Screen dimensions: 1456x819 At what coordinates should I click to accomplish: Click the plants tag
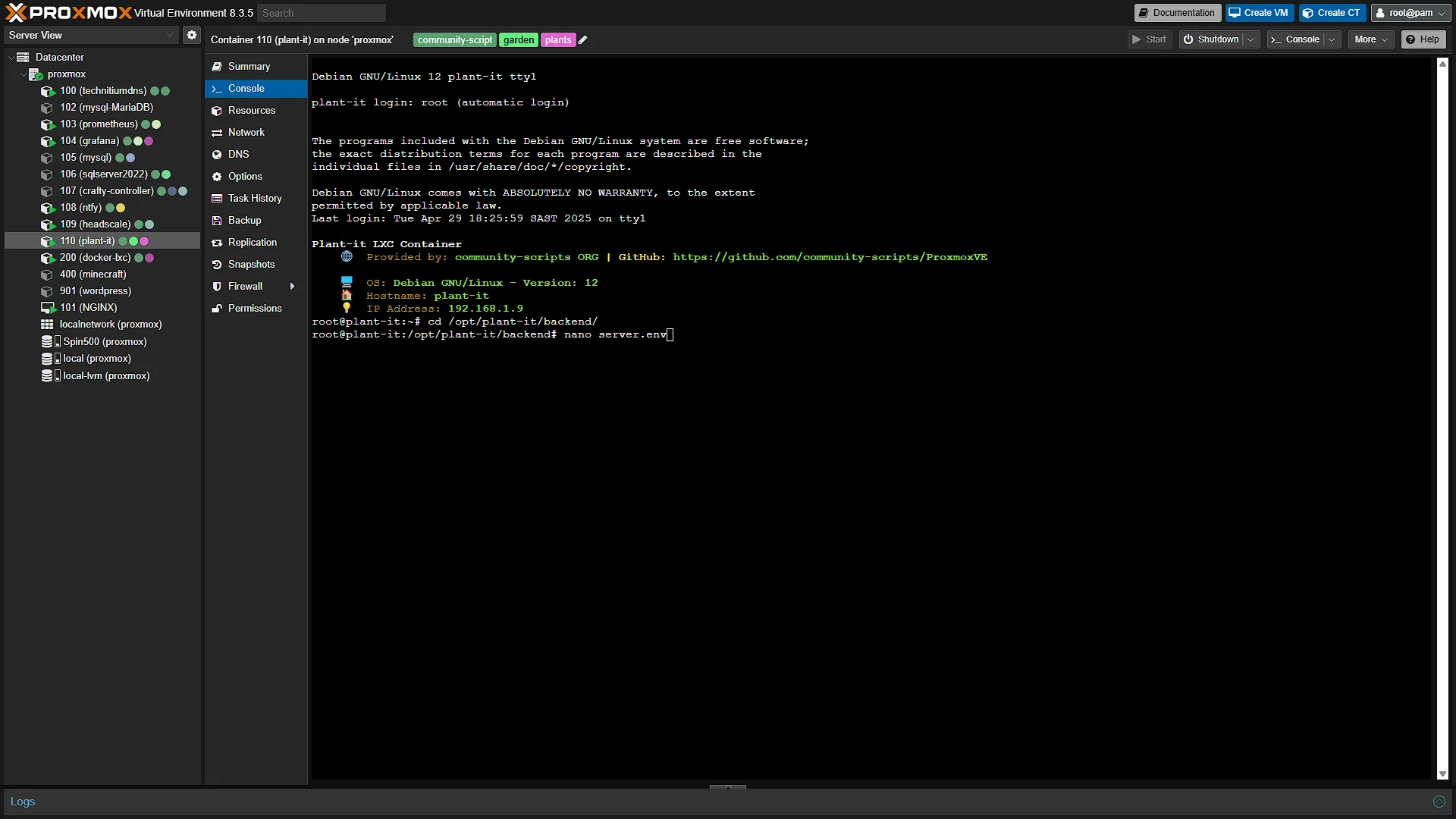(558, 40)
